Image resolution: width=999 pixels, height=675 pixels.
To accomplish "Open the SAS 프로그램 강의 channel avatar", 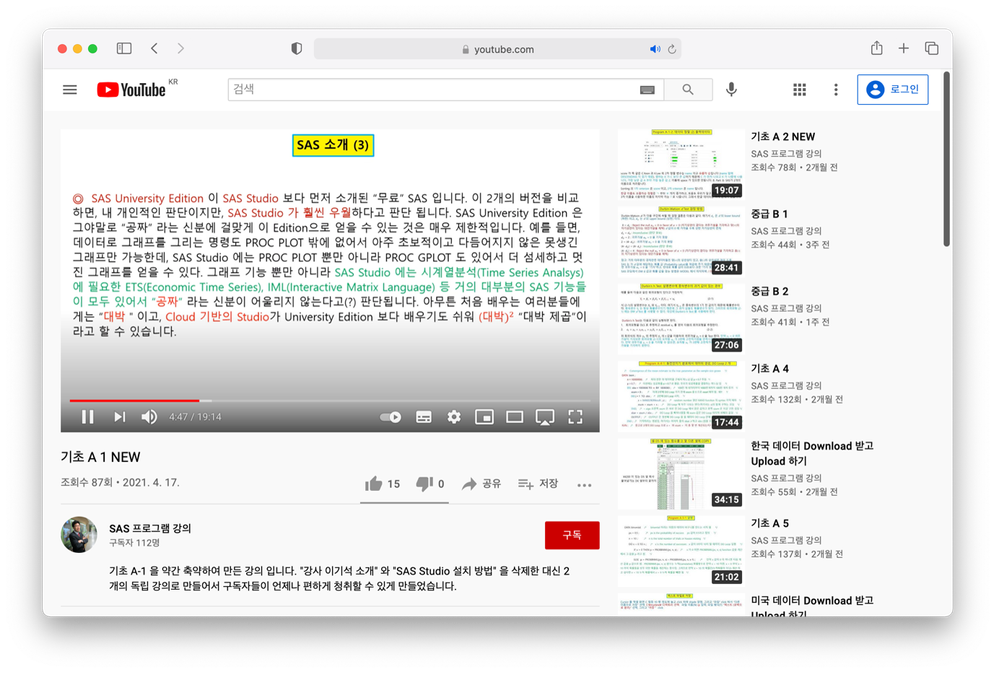I will pyautogui.click(x=79, y=534).
